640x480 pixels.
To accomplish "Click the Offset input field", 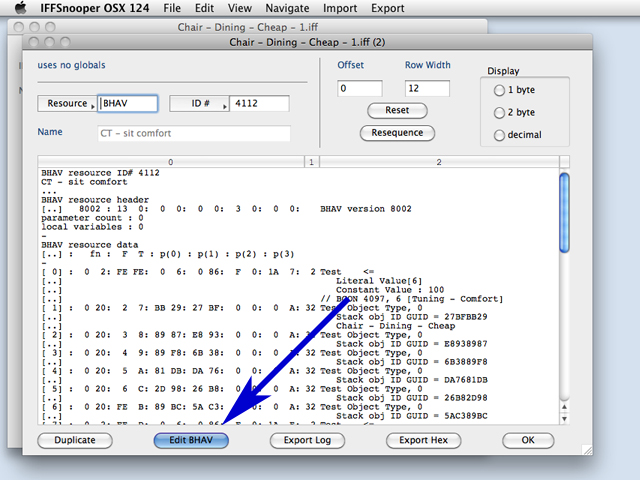I will click(360, 88).
